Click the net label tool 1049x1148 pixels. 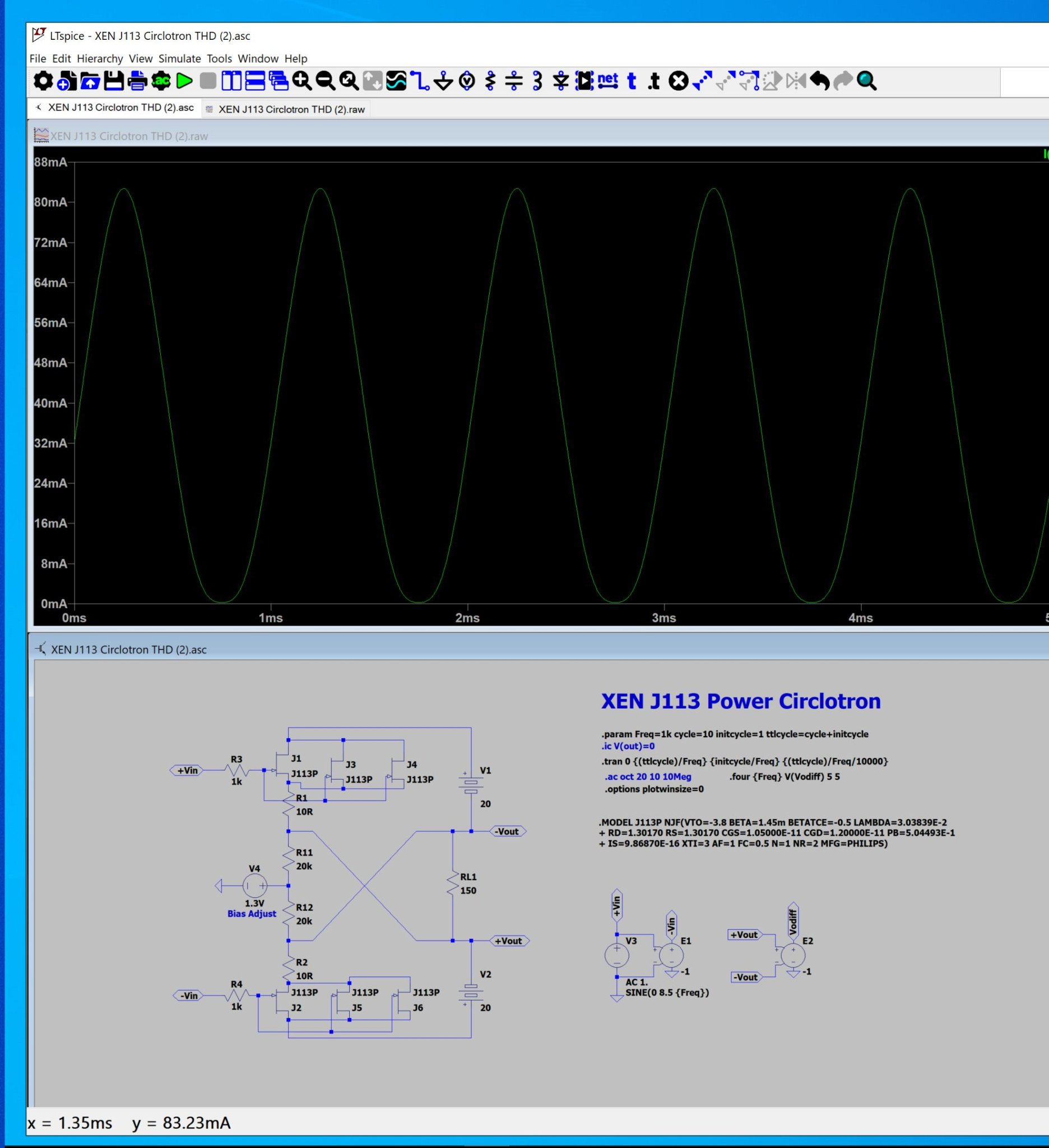(608, 81)
